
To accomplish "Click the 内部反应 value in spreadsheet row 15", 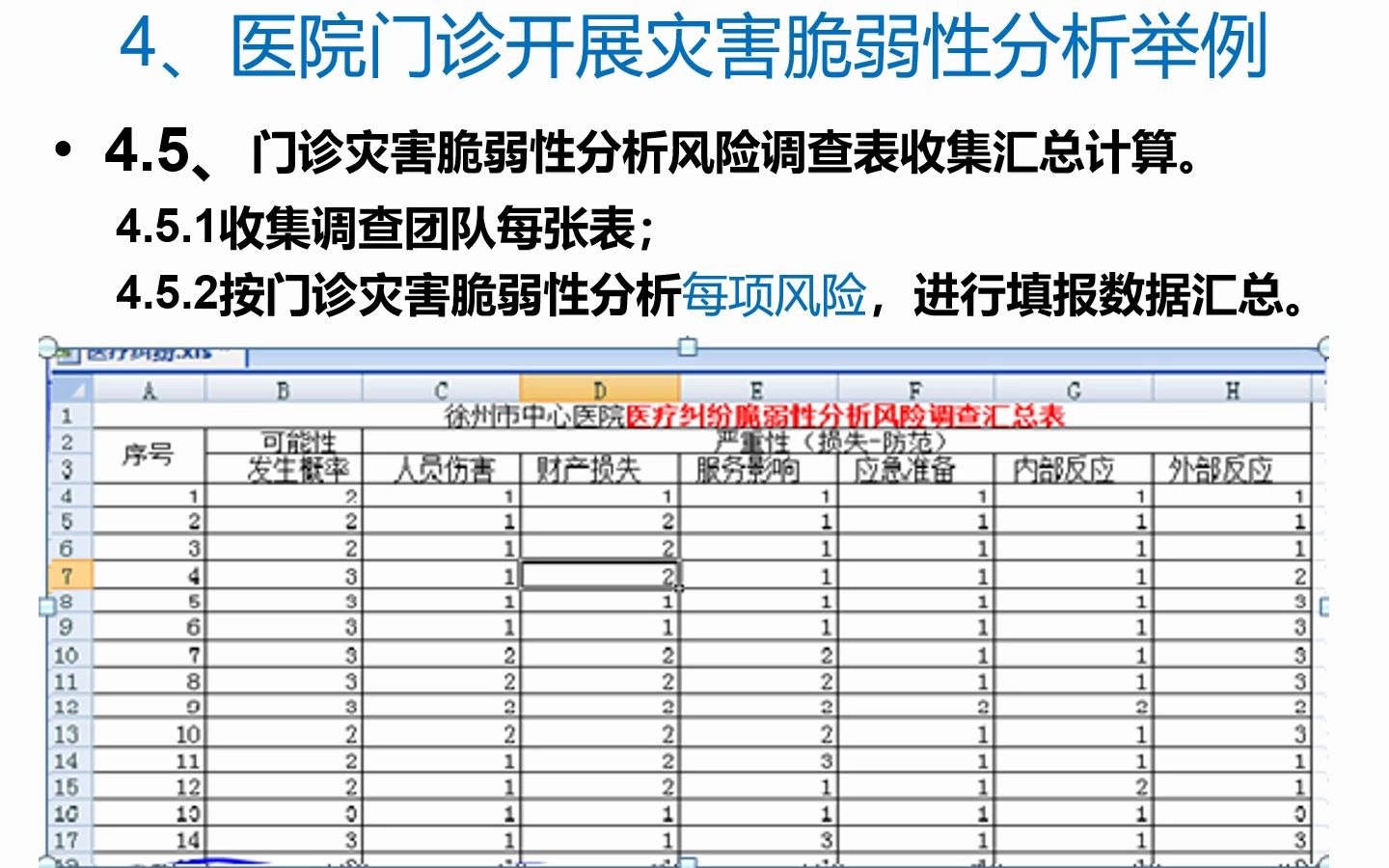I will click(1074, 787).
